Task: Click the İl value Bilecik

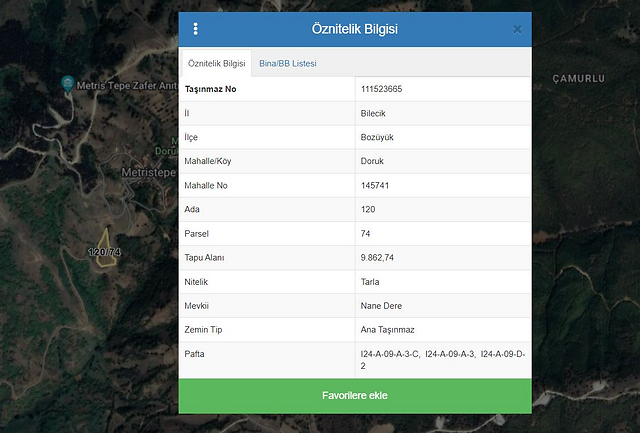Action: coord(375,114)
